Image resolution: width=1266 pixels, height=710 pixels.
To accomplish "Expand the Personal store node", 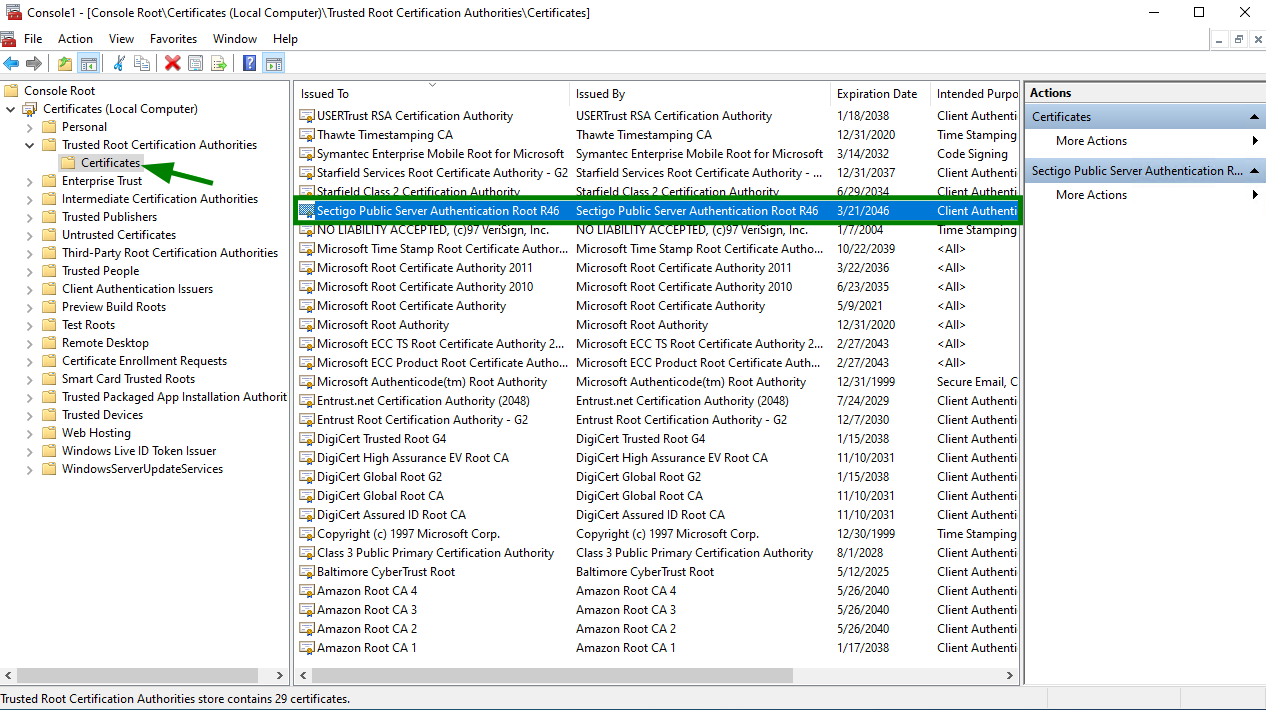I will click(29, 127).
